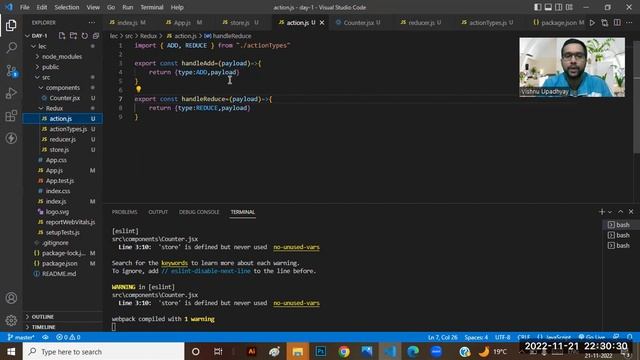Follow first no-unused-vars link in terminal
Image resolution: width=640 pixels, height=360 pixels.
(x=296, y=247)
